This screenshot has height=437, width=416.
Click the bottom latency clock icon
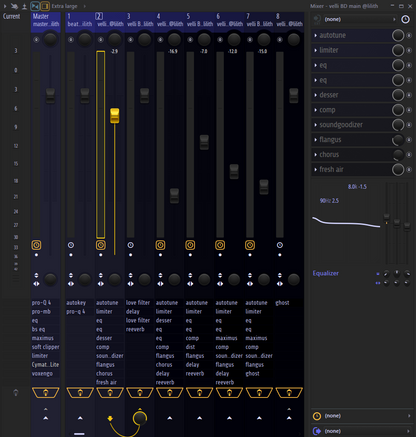click(x=317, y=416)
